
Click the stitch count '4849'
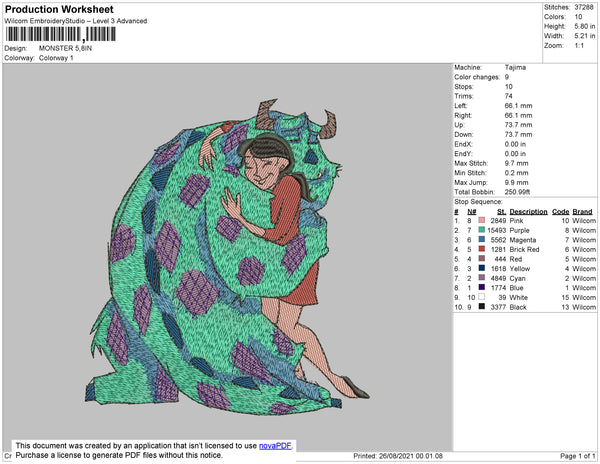[x=498, y=278]
